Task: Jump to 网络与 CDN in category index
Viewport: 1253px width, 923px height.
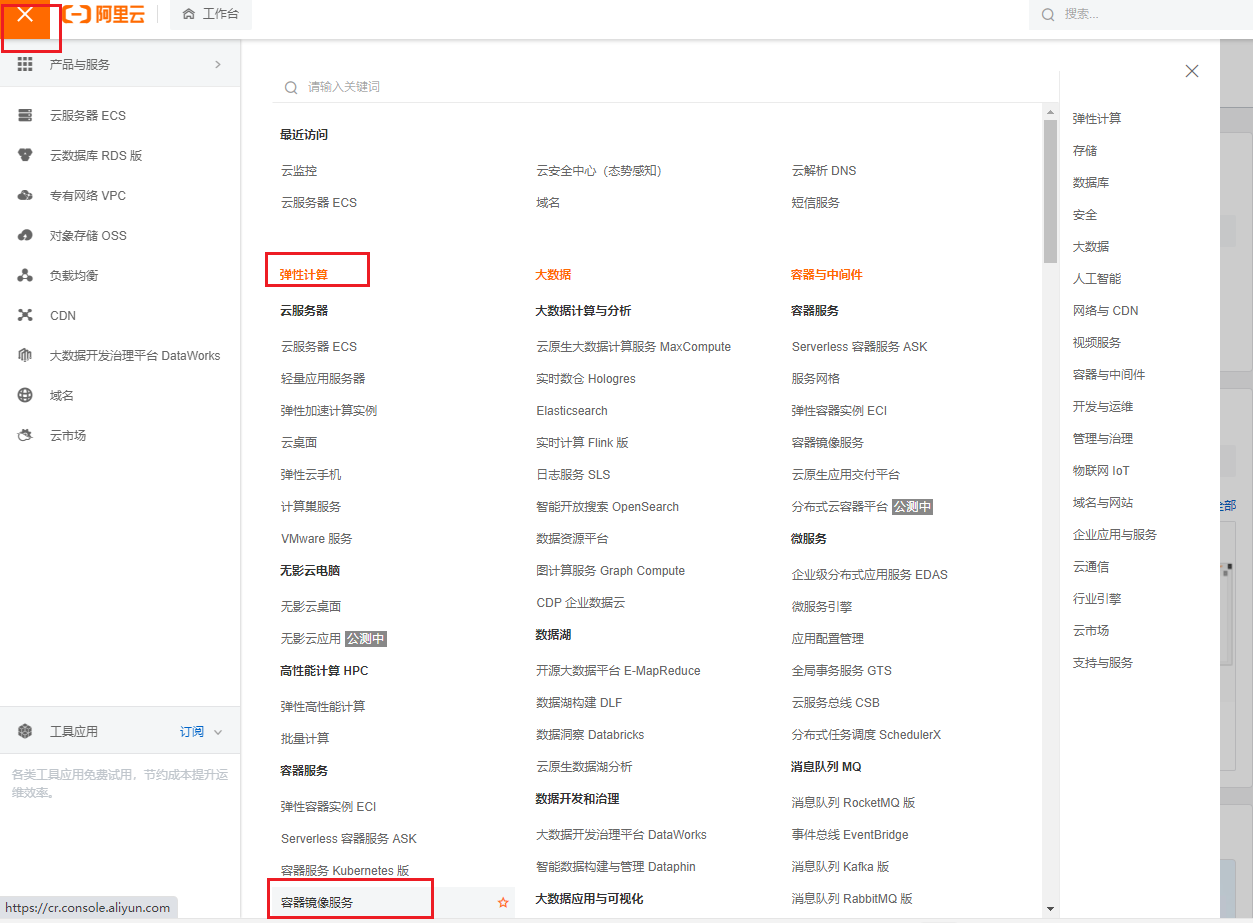Action: pos(1106,310)
